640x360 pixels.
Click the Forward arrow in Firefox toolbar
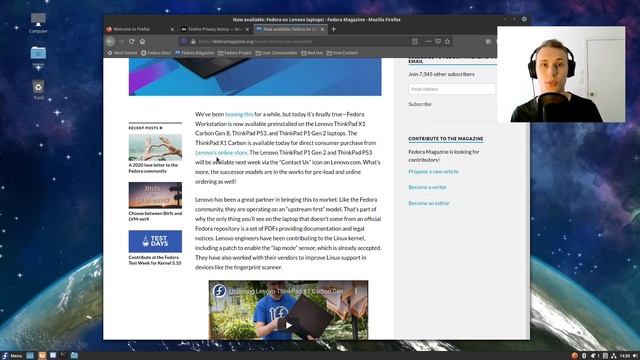click(x=121, y=41)
